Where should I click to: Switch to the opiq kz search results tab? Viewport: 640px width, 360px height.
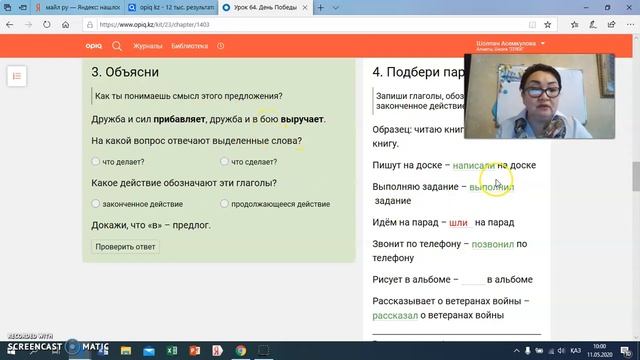[171, 7]
